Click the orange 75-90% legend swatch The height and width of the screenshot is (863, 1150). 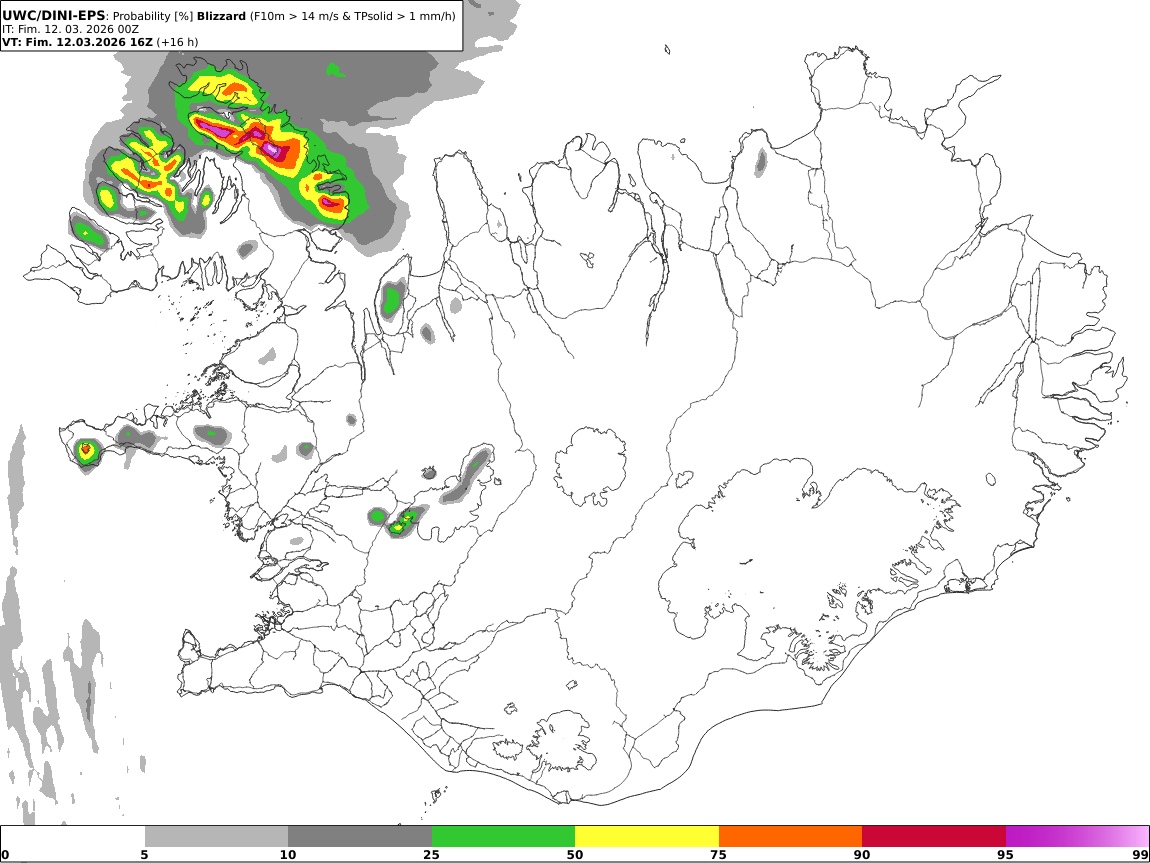pyautogui.click(x=790, y=837)
